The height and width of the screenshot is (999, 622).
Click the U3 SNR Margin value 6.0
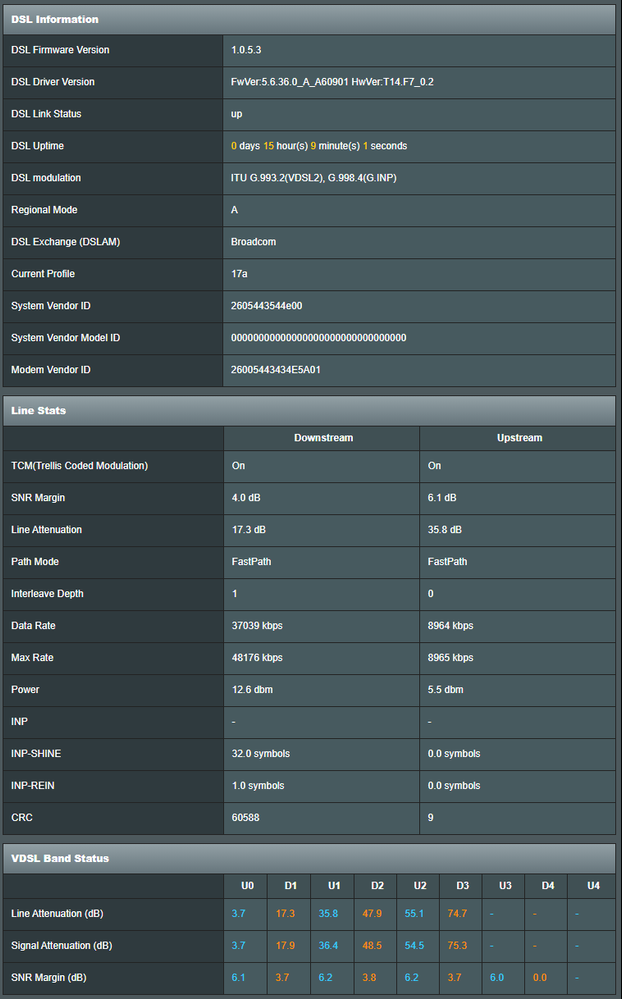pyautogui.click(x=497, y=978)
